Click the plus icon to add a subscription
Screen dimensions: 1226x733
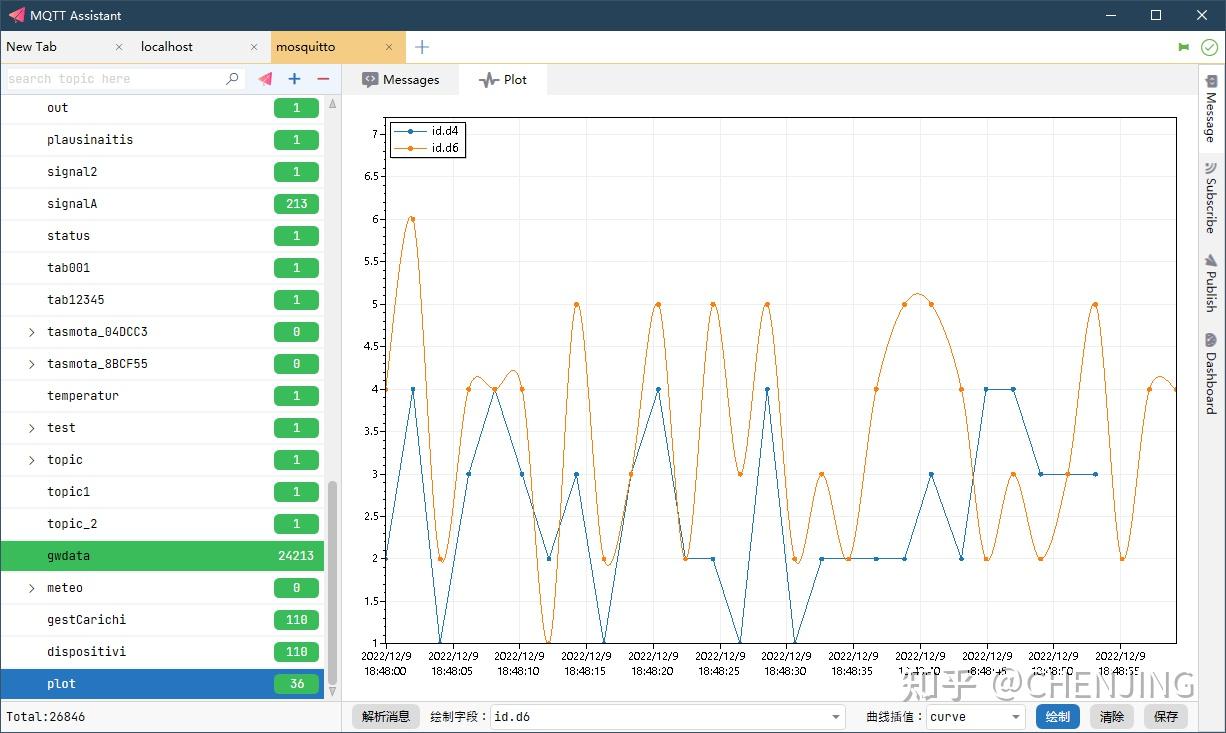293,79
